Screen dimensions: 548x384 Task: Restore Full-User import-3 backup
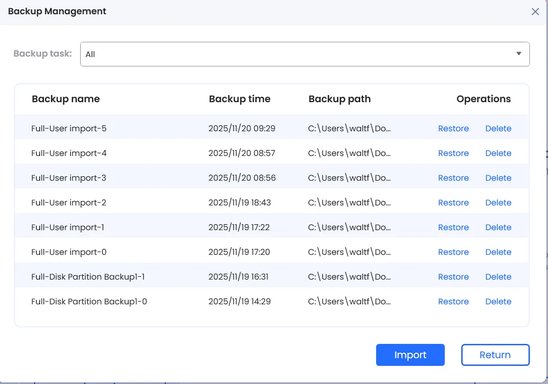(453, 178)
